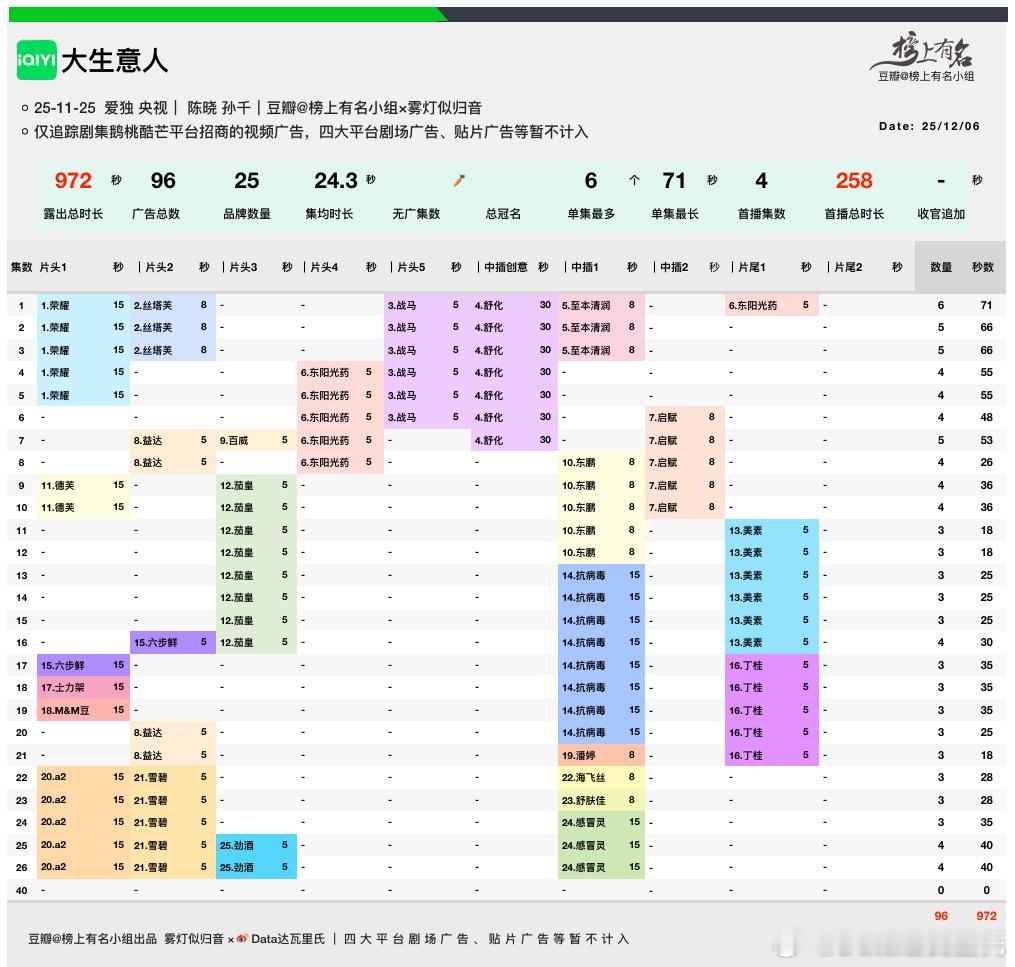
Task: Click the 19.潘婷 cell in episode 21
Action: (x=601, y=755)
